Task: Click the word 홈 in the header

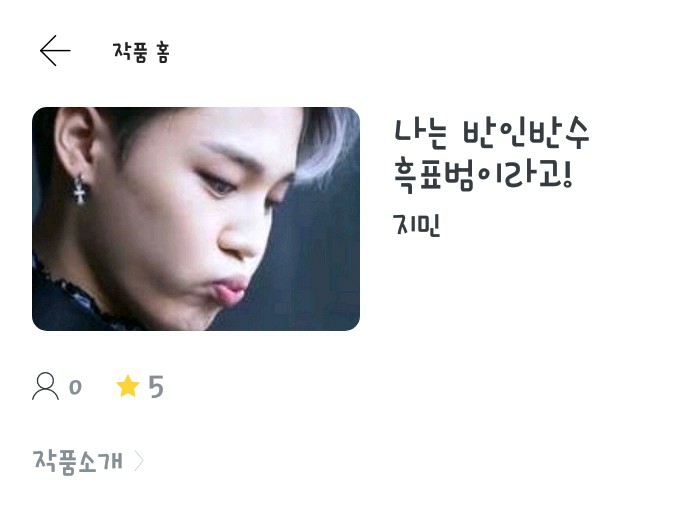Action: coord(162,53)
